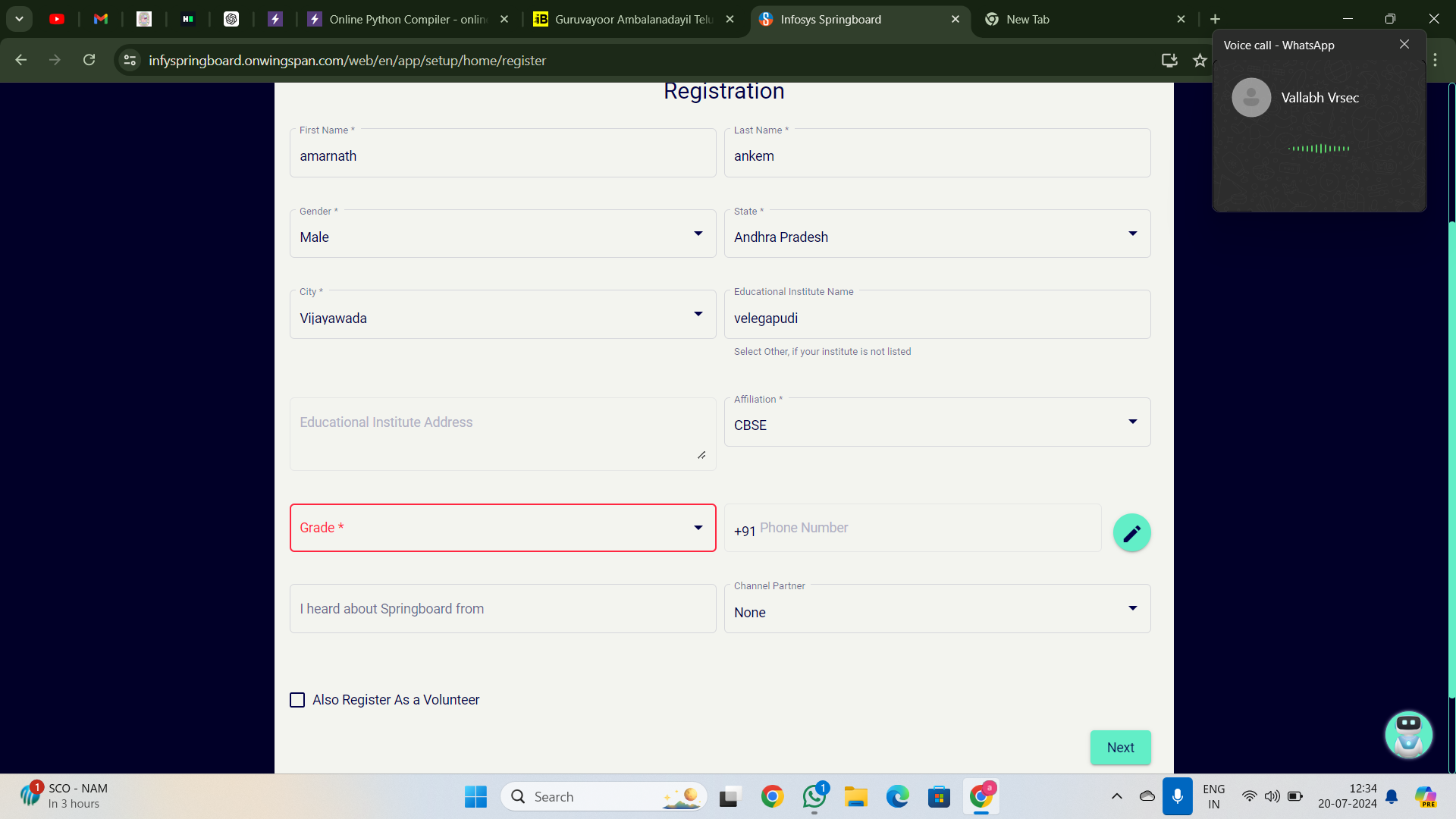Open Microsoft Store from the taskbar
The image size is (1456, 819).
940,796
